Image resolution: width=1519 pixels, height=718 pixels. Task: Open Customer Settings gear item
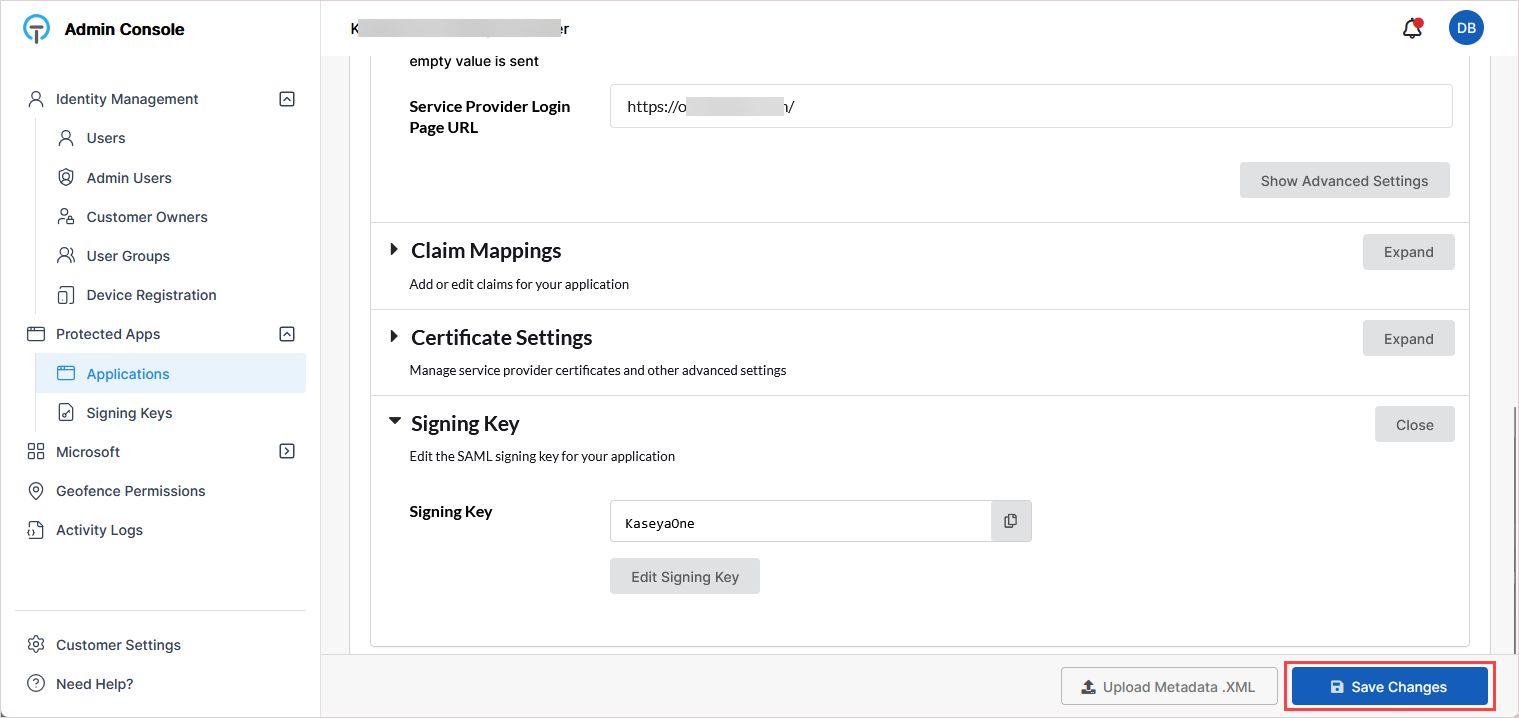coord(37,645)
